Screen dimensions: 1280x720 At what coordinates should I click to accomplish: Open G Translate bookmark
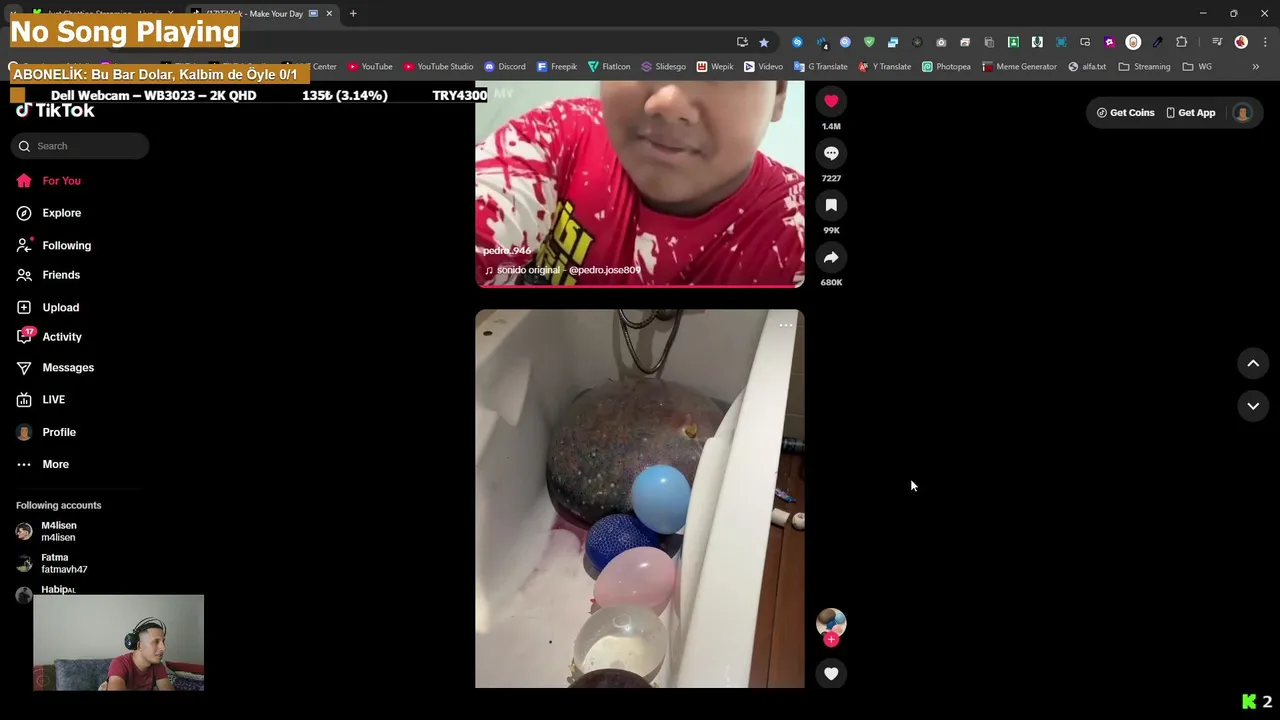click(x=821, y=67)
